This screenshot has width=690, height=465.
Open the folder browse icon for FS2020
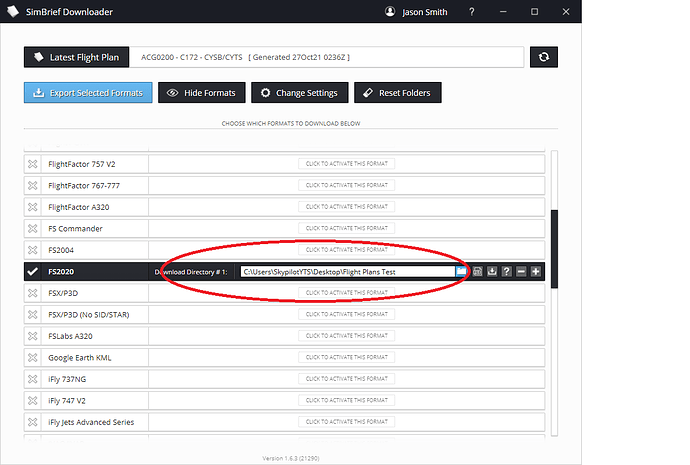[461, 271]
